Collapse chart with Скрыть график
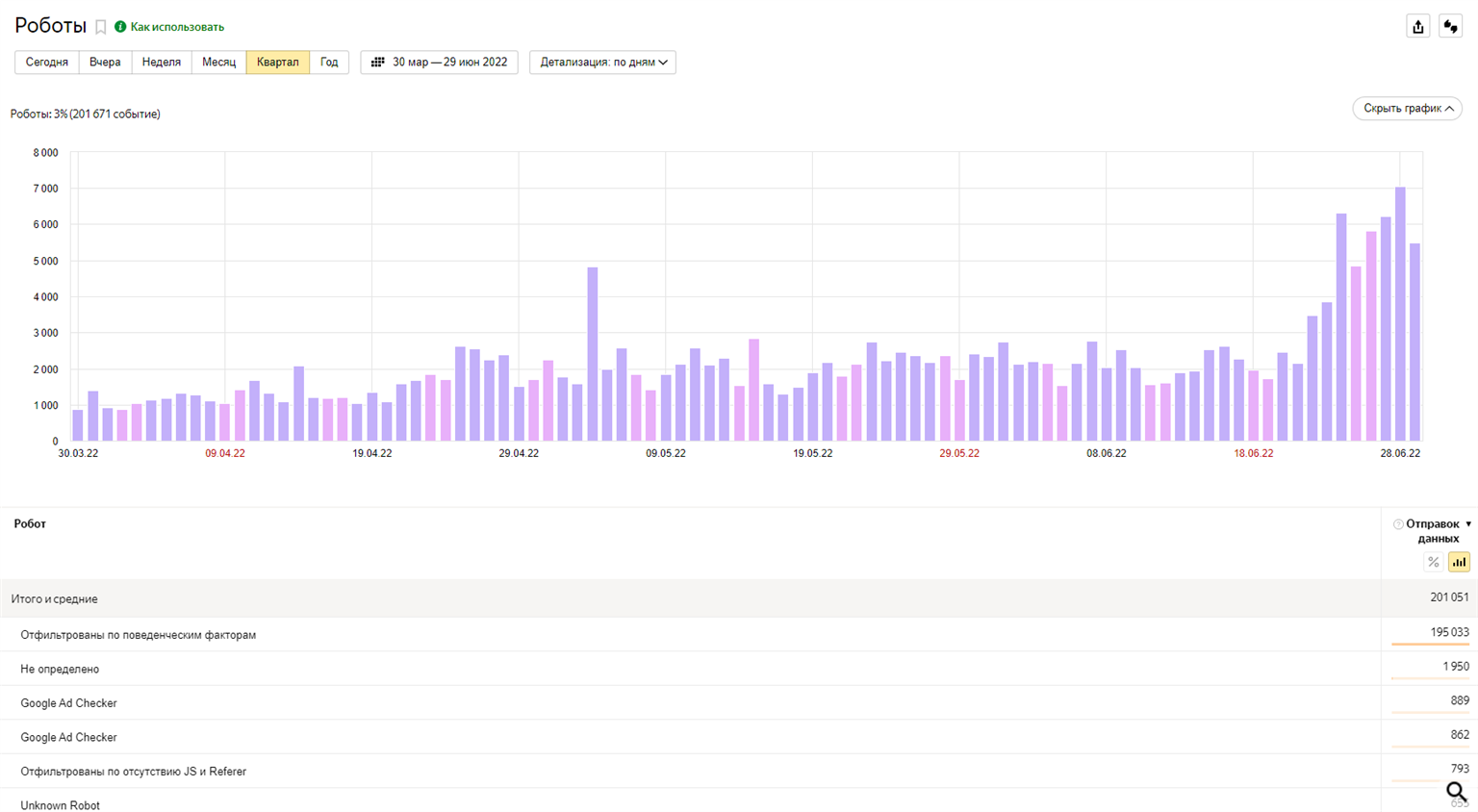The height and width of the screenshot is (812, 1478). [x=1407, y=109]
